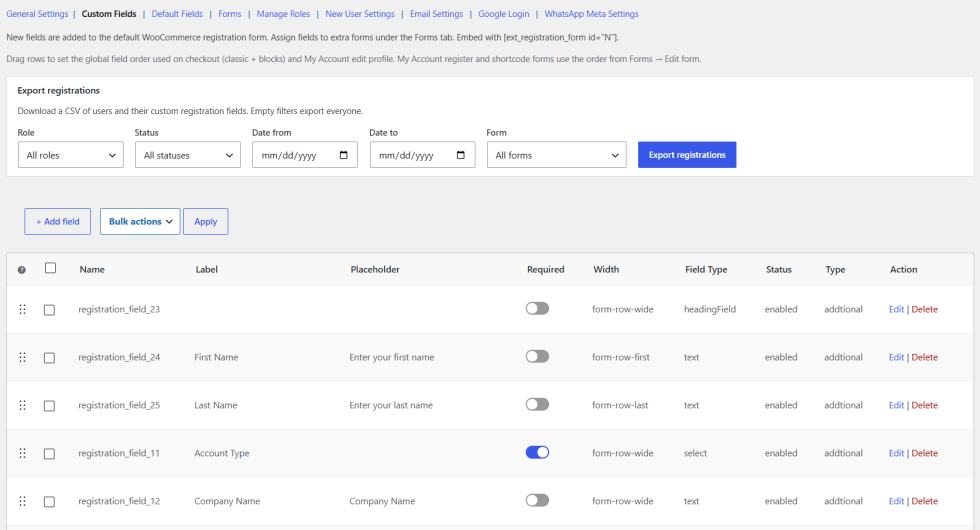Click the Name column header

tap(92, 269)
